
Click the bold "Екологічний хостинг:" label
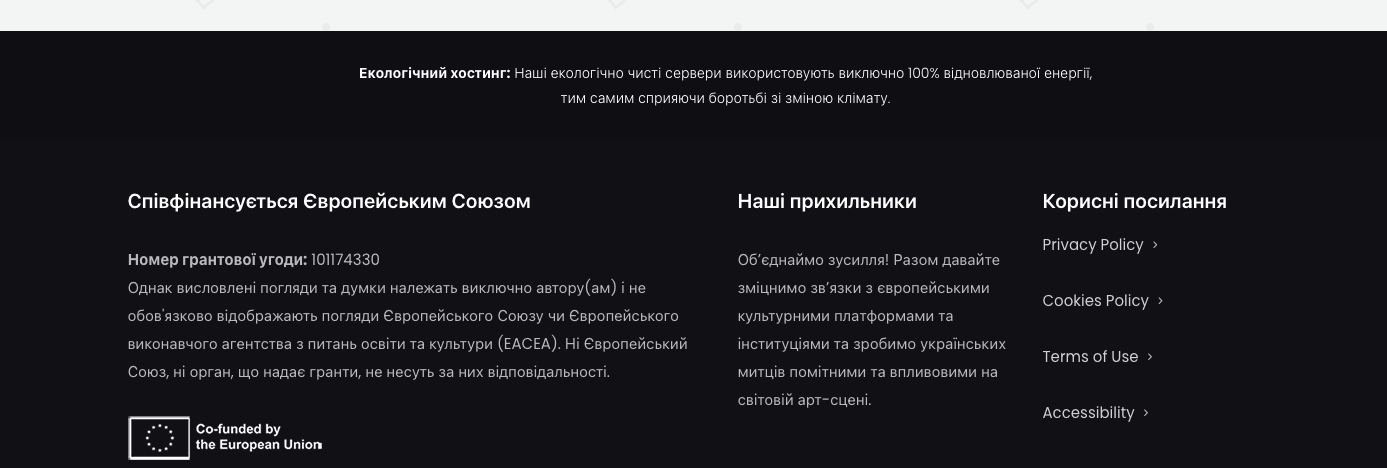[x=434, y=74]
